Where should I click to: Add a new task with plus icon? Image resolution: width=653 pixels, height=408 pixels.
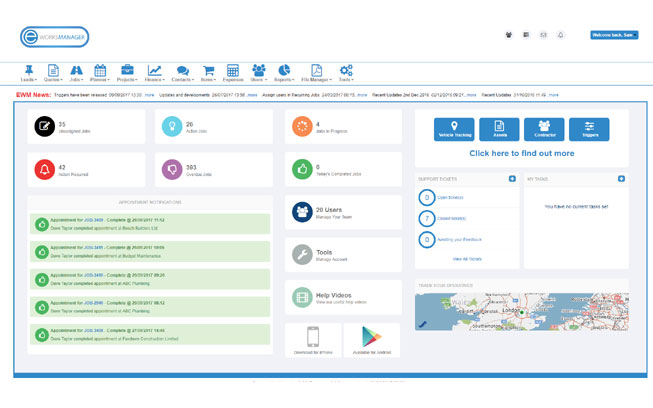pyautogui.click(x=621, y=179)
